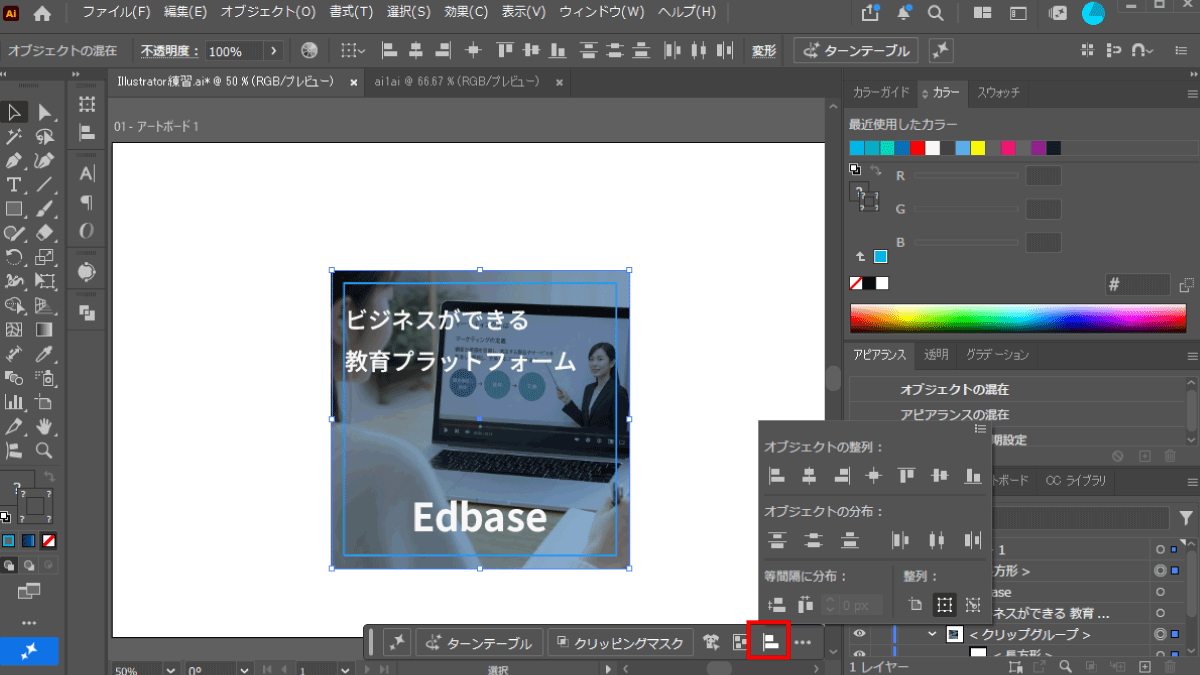Select the Eraser tool
The width and height of the screenshot is (1200, 675).
click(x=44, y=233)
